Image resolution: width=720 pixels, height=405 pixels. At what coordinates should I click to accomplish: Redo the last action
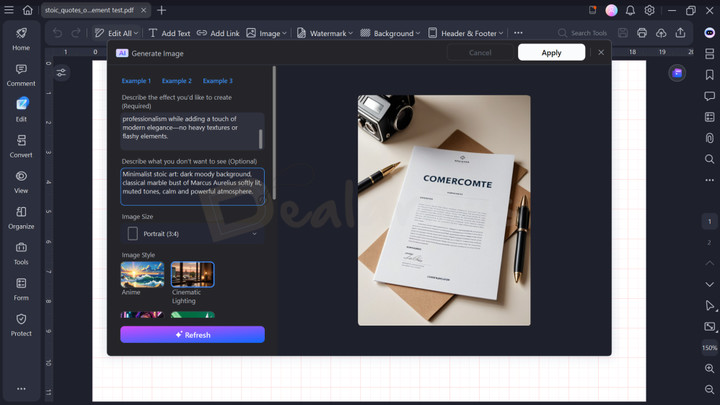coord(76,33)
